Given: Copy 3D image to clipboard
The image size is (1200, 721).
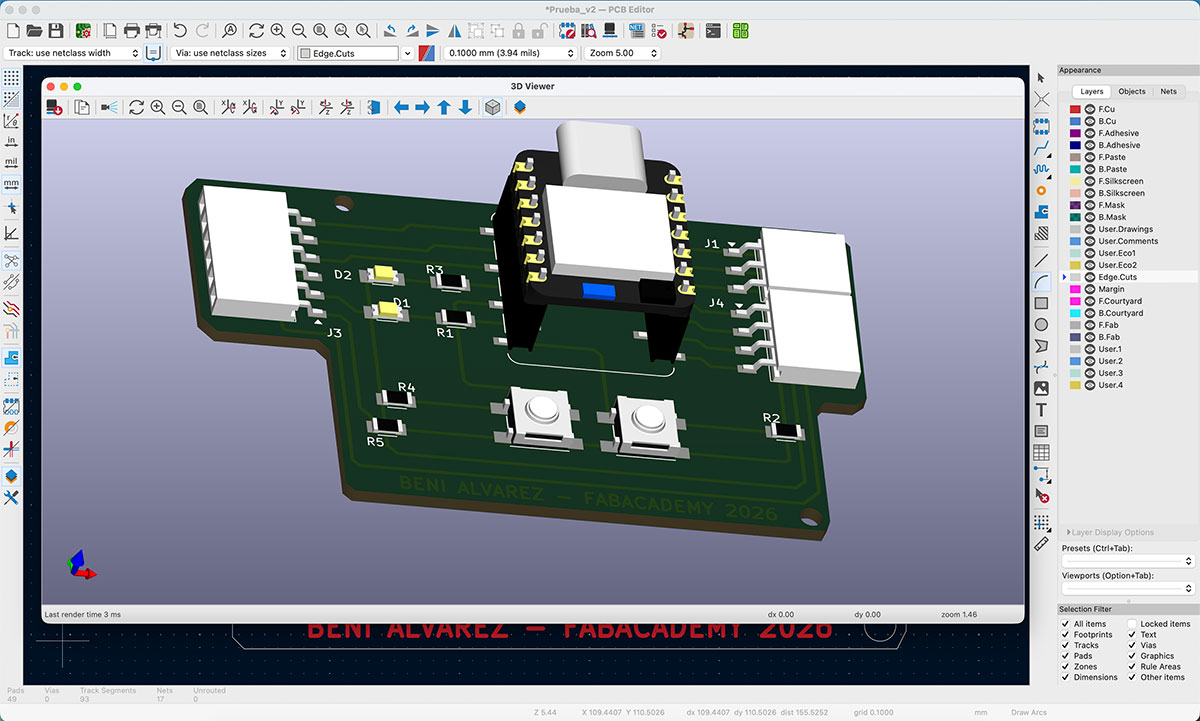Looking at the screenshot, I should (x=82, y=107).
